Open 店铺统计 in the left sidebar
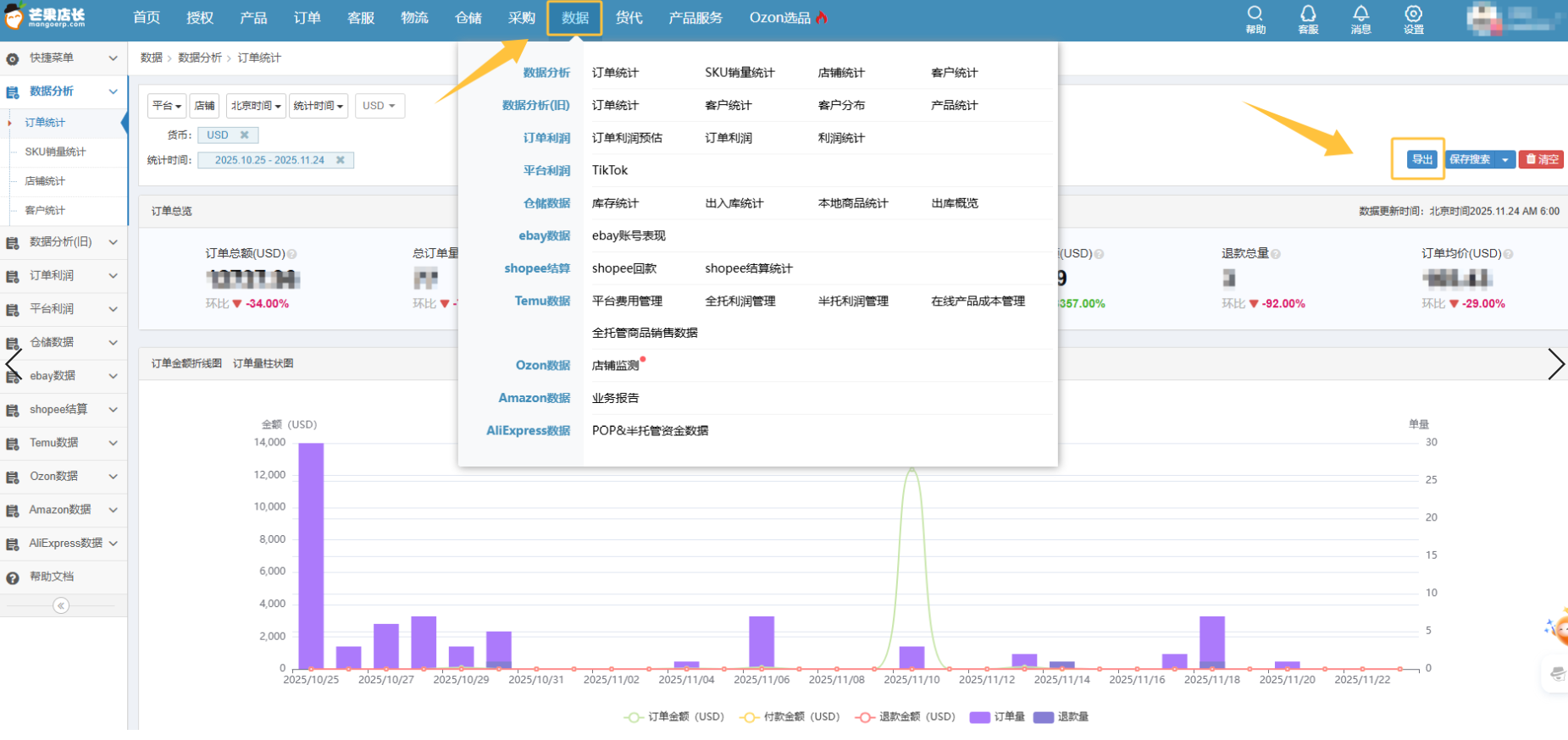 45,181
